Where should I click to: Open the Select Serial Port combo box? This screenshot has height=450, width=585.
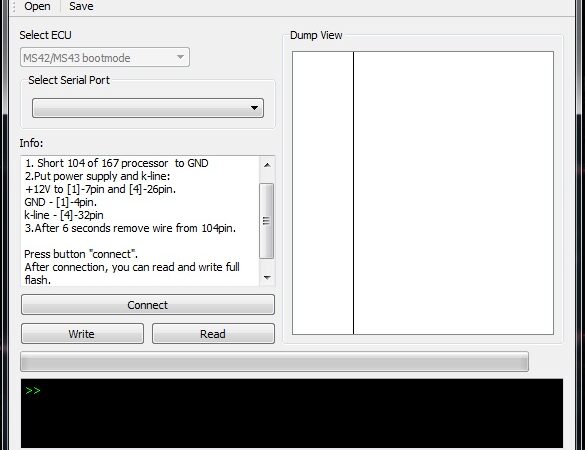click(x=148, y=108)
